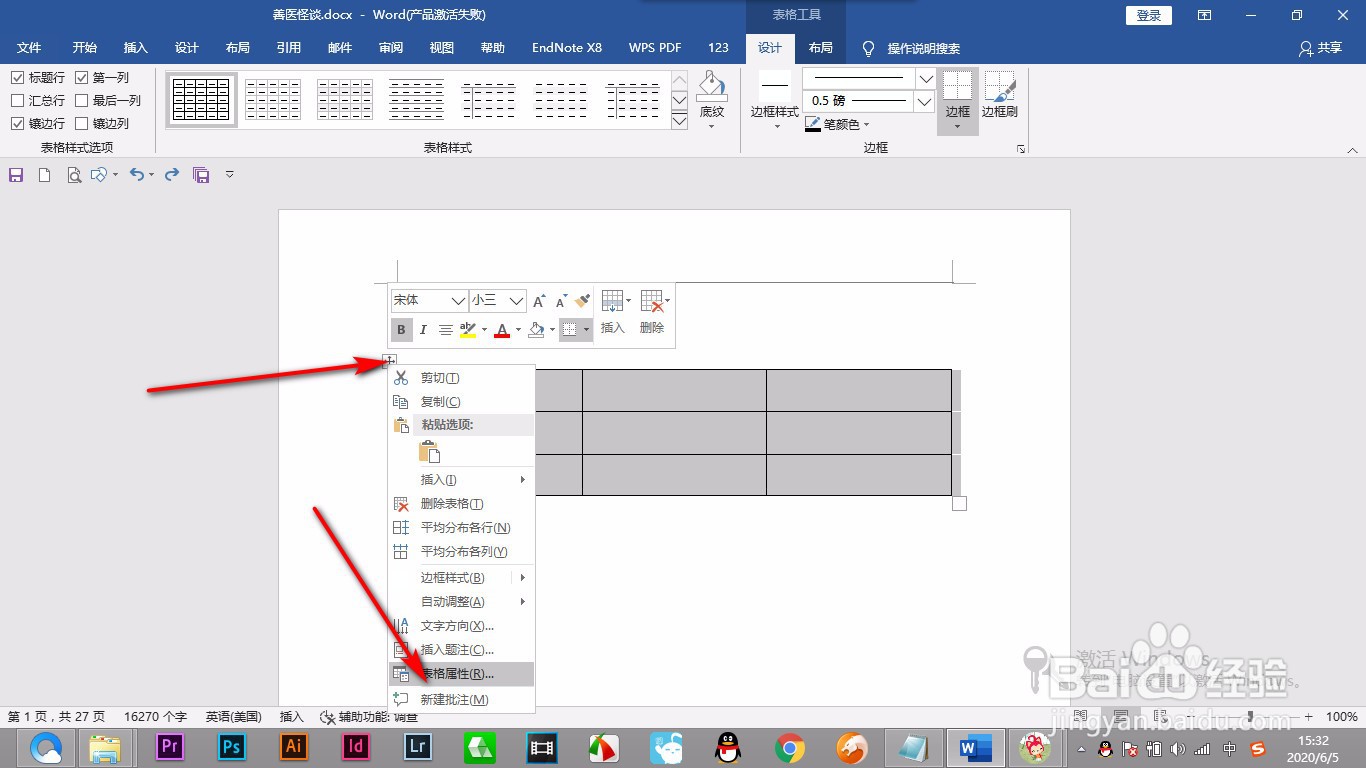Click the Tell Me search (操作说明搜索) box
1366x768 pixels.
[x=911, y=48]
